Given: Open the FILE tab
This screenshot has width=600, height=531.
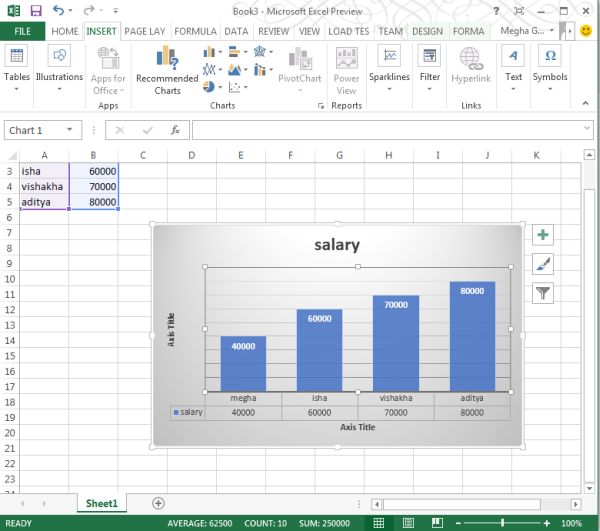Looking at the screenshot, I should coord(23,31).
